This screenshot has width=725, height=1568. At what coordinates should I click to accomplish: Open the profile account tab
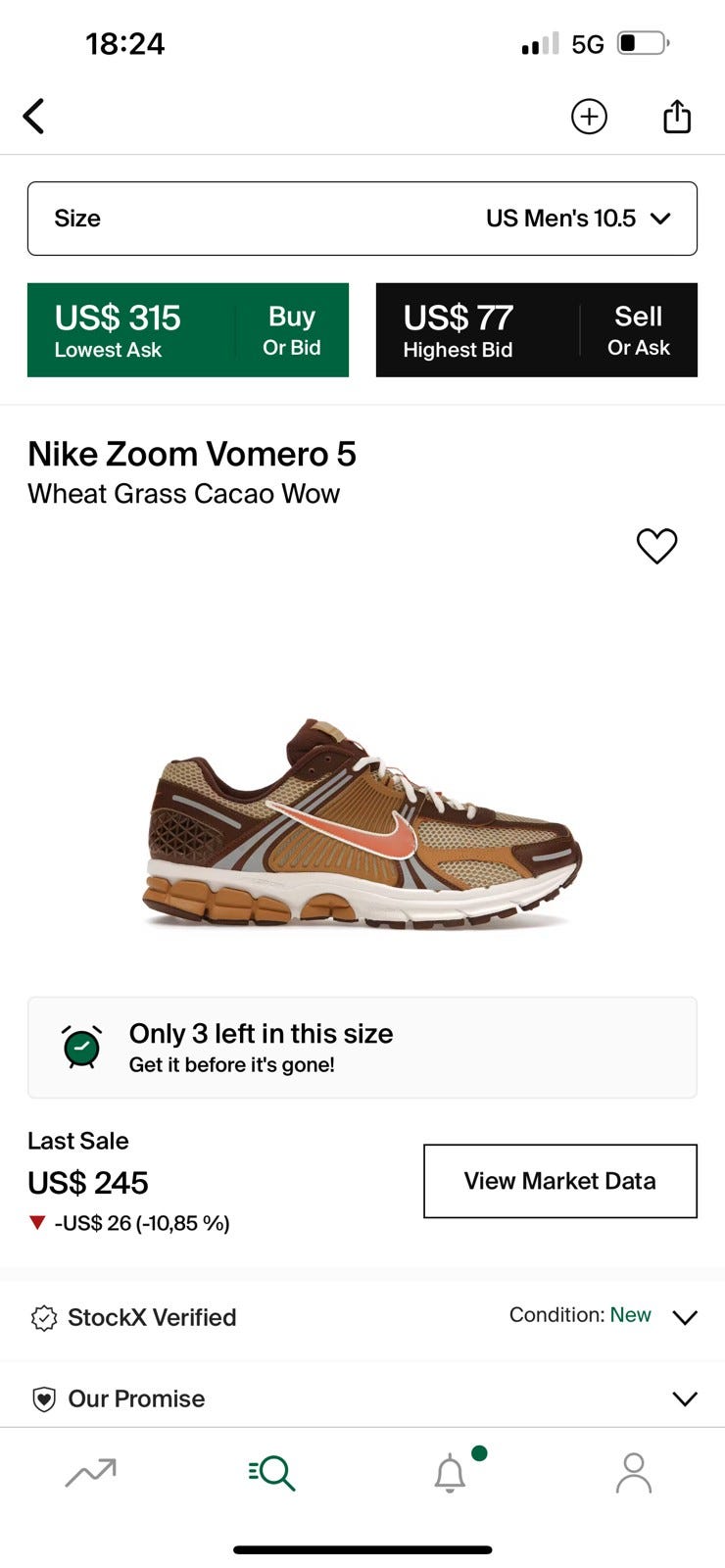634,1473
